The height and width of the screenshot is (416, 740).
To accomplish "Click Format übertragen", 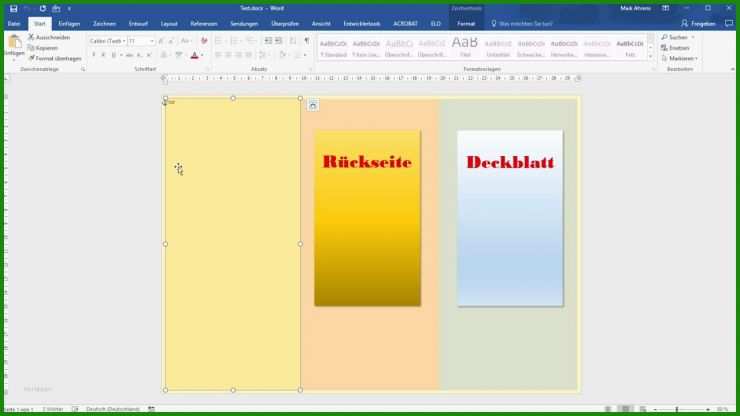I will 55,59.
